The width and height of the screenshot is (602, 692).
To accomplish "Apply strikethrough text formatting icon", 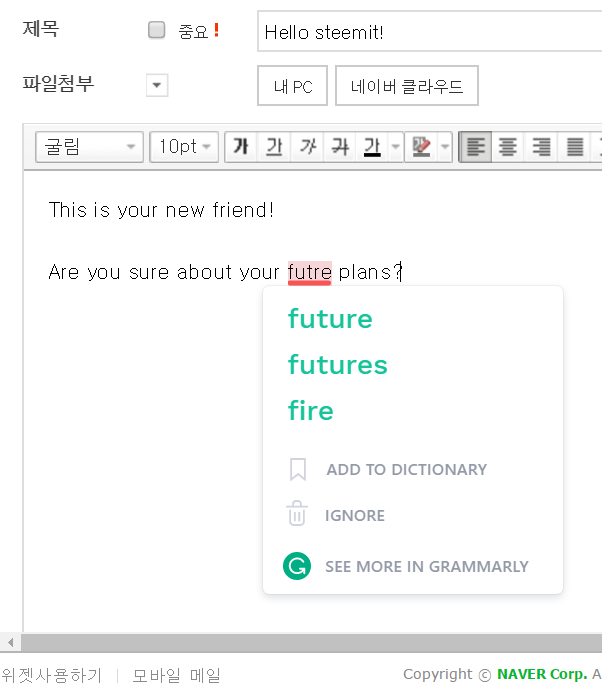I will click(x=340, y=147).
